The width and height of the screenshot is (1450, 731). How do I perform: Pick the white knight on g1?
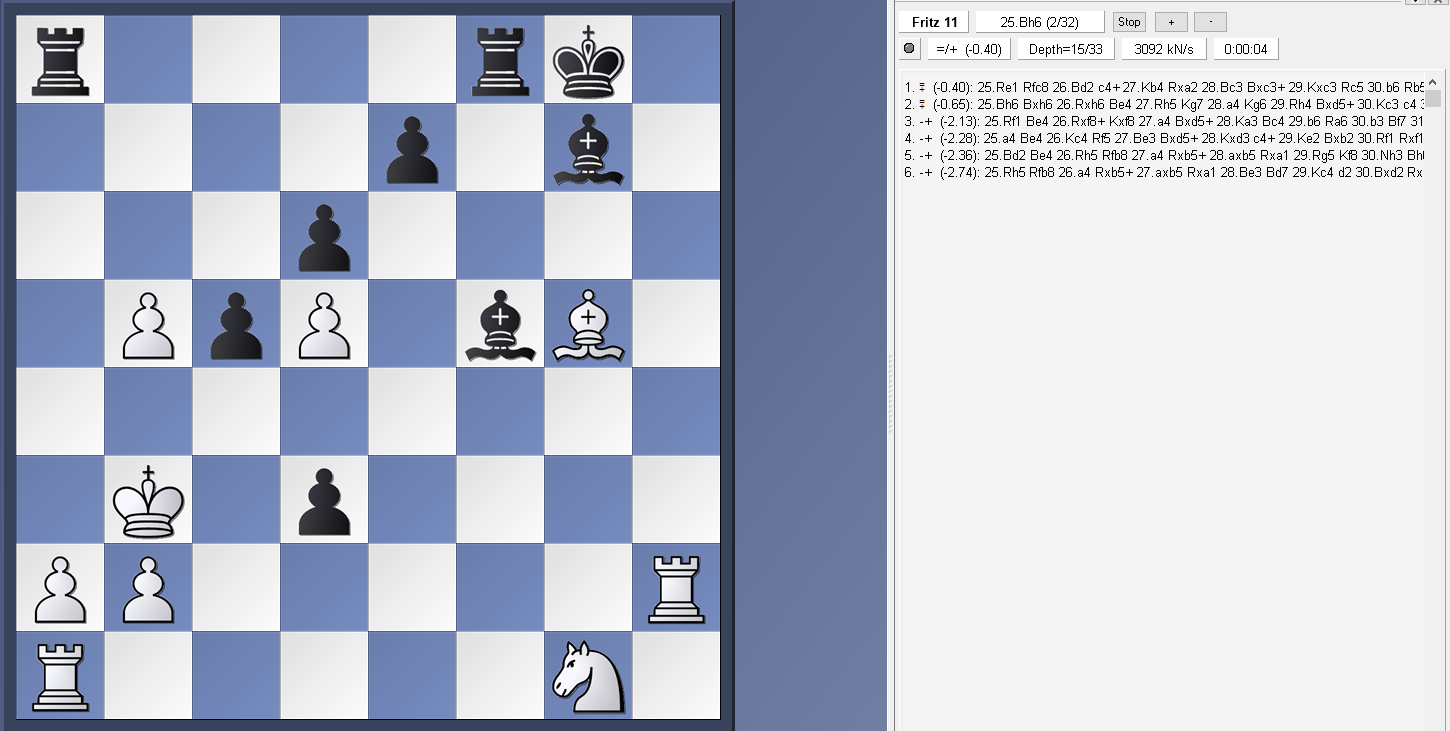point(588,676)
